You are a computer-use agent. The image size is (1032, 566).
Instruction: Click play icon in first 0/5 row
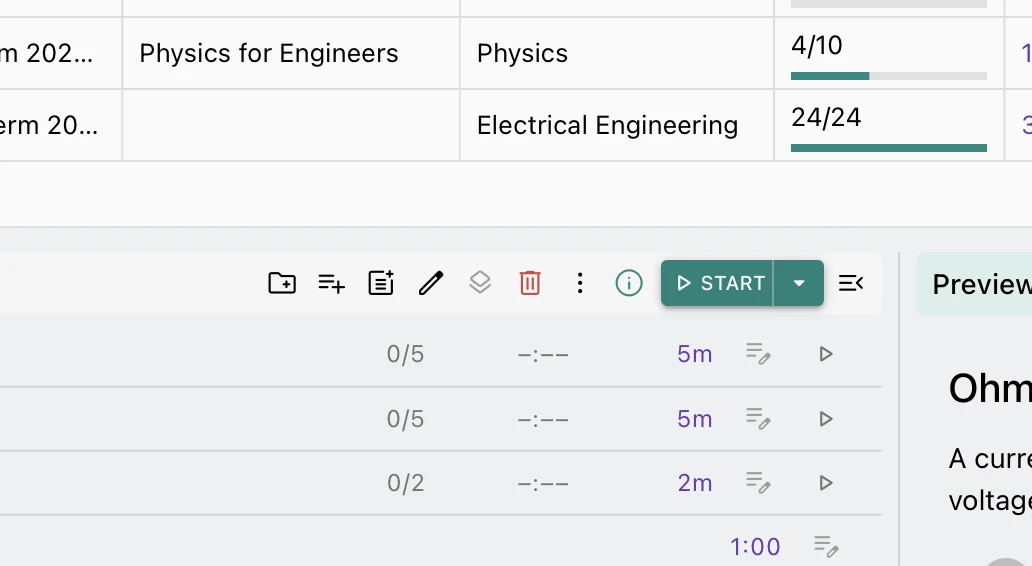[x=826, y=354]
